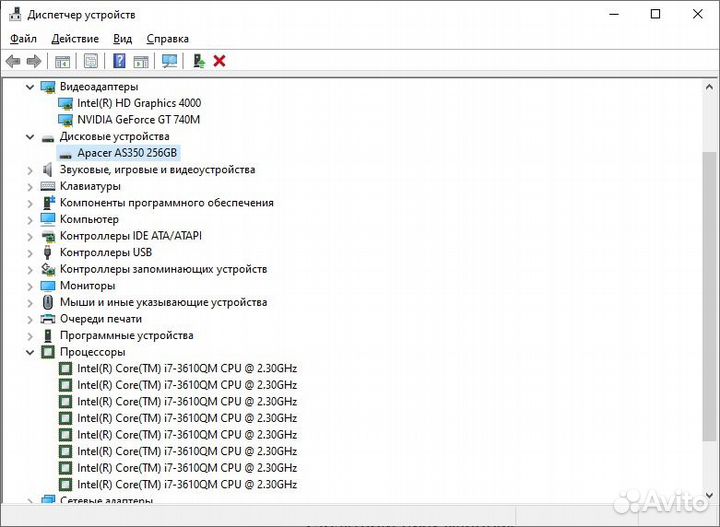The width and height of the screenshot is (720, 527).
Task: Click the speaker icon of Звуковые устройства
Action: tap(48, 170)
